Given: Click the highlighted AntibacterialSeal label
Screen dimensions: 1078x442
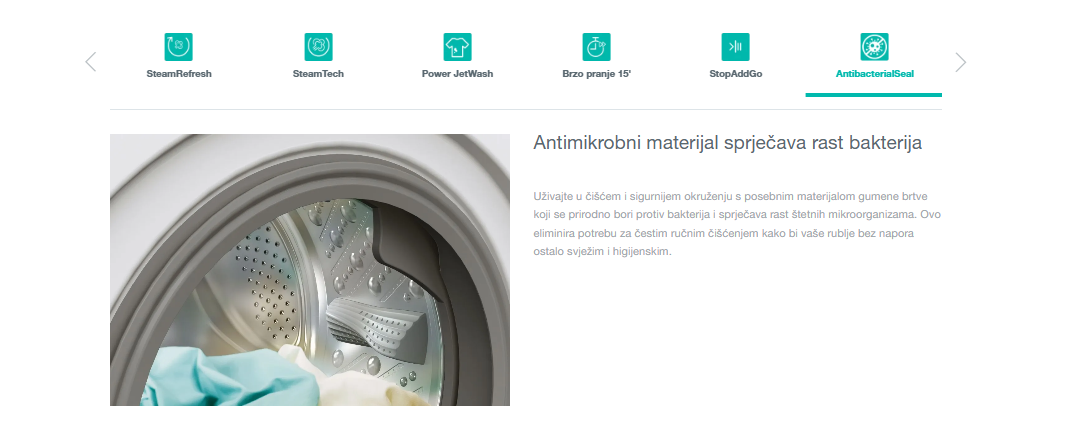Looking at the screenshot, I should coord(874,74).
